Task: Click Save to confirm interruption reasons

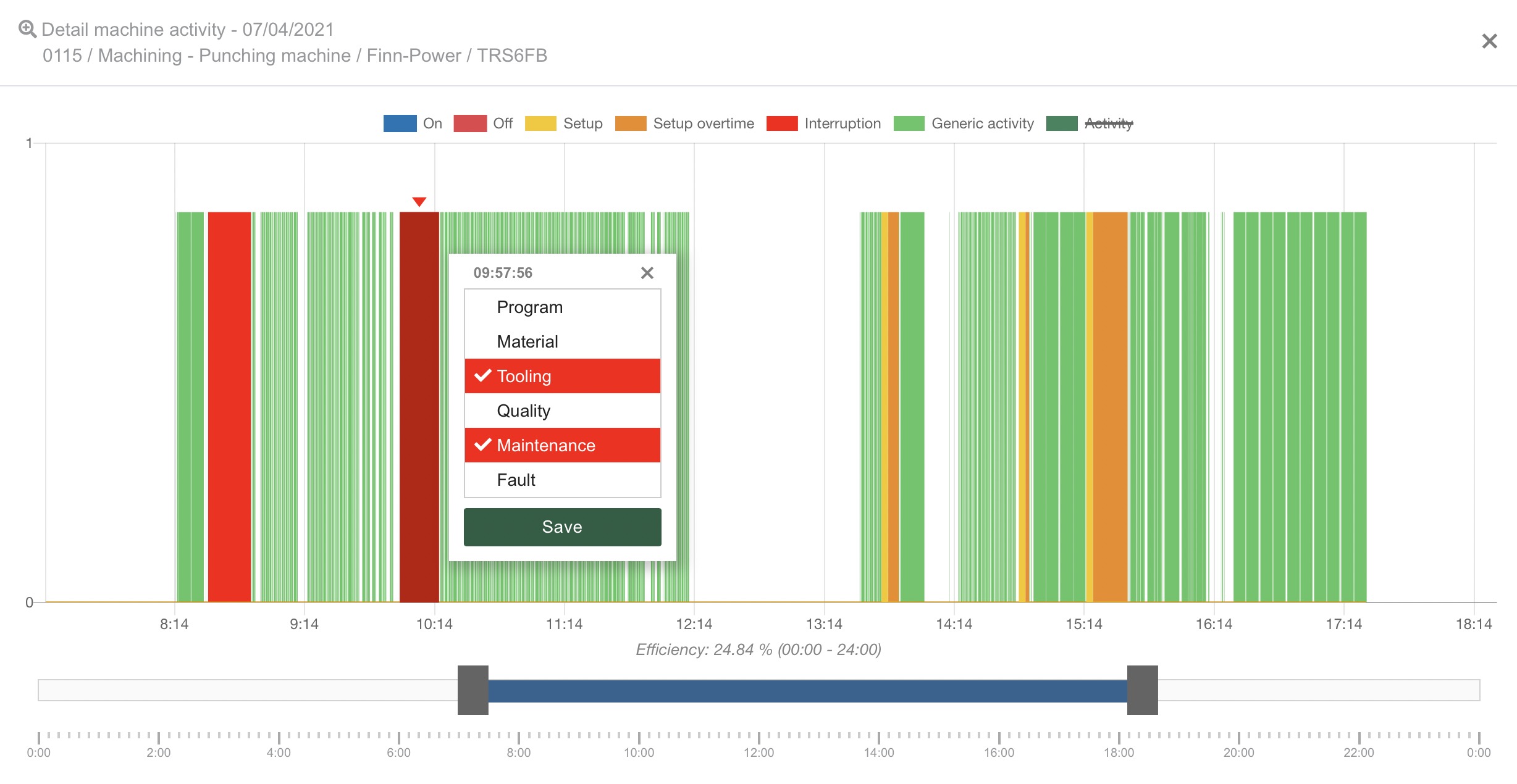Action: [562, 527]
